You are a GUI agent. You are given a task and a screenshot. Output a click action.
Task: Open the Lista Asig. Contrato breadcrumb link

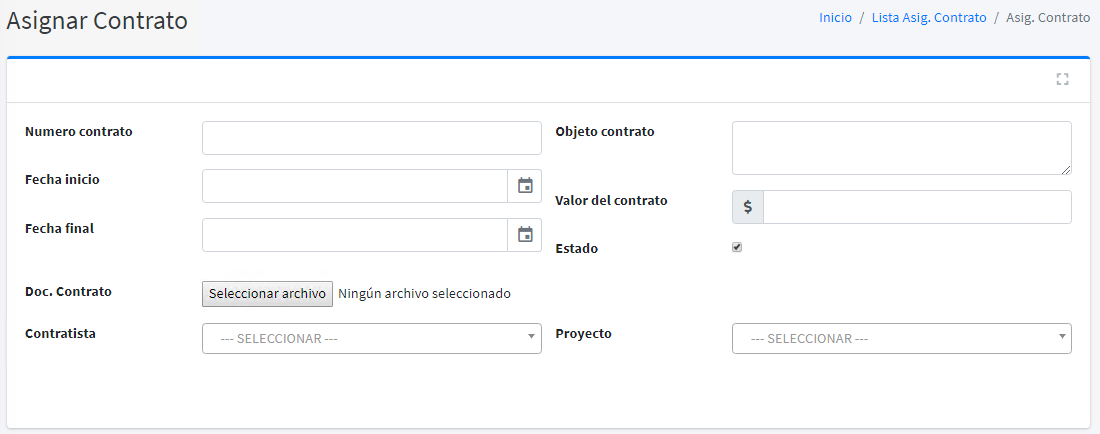point(928,18)
